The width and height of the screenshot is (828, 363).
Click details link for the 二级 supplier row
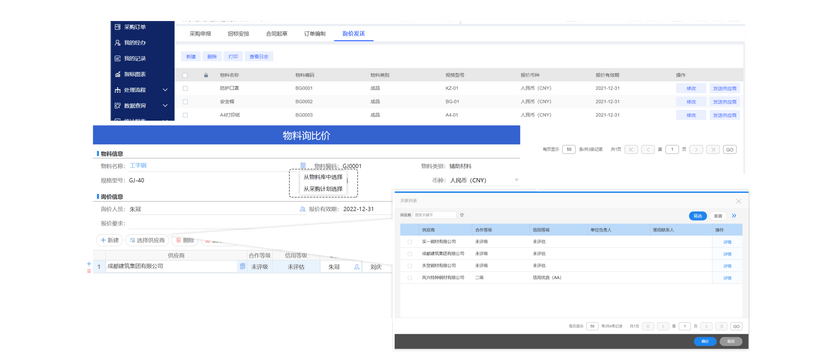(727, 277)
